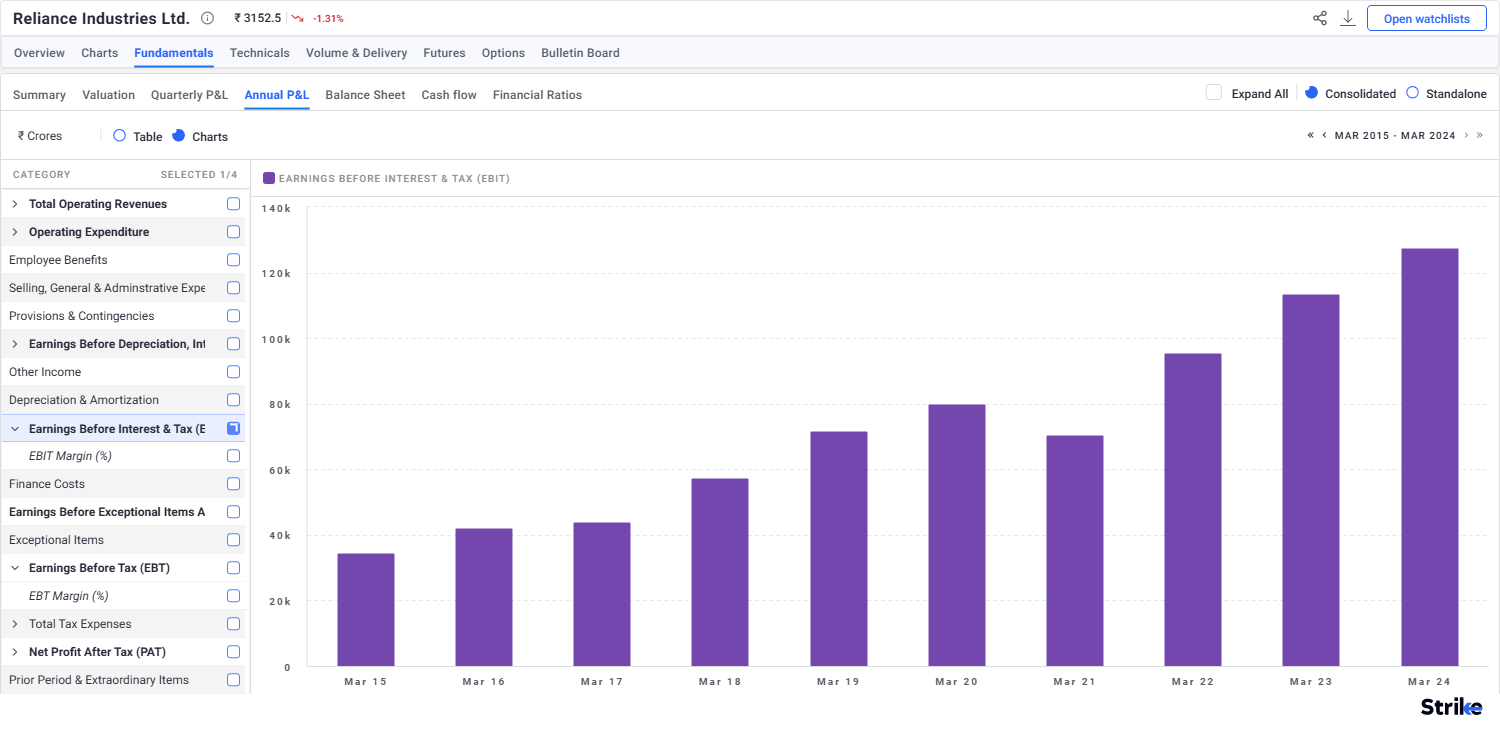1500x729 pixels.
Task: Click the info icon beside Reliance Industries Ltd.
Action: pos(207,18)
